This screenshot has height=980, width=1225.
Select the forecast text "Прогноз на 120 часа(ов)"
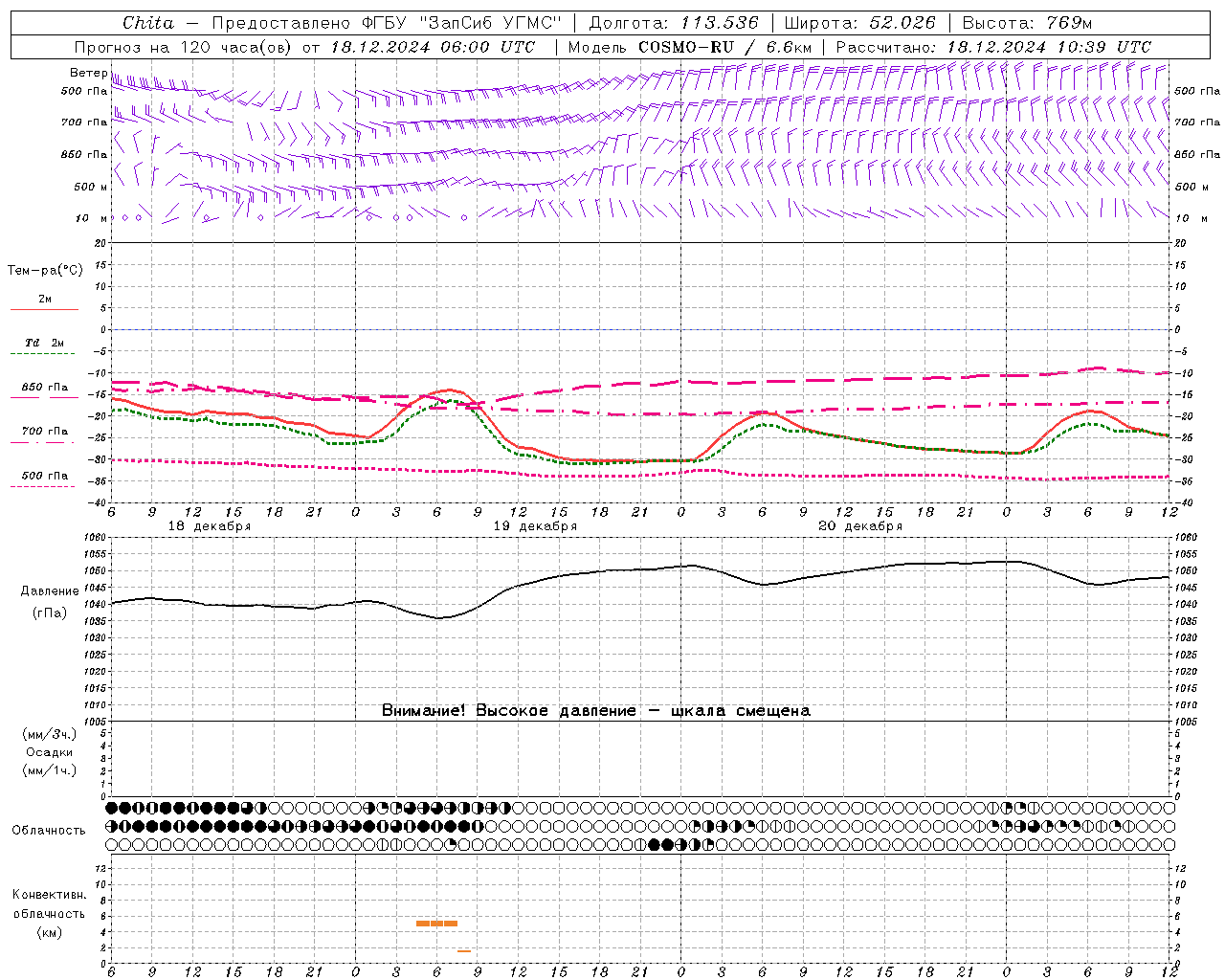point(184,47)
